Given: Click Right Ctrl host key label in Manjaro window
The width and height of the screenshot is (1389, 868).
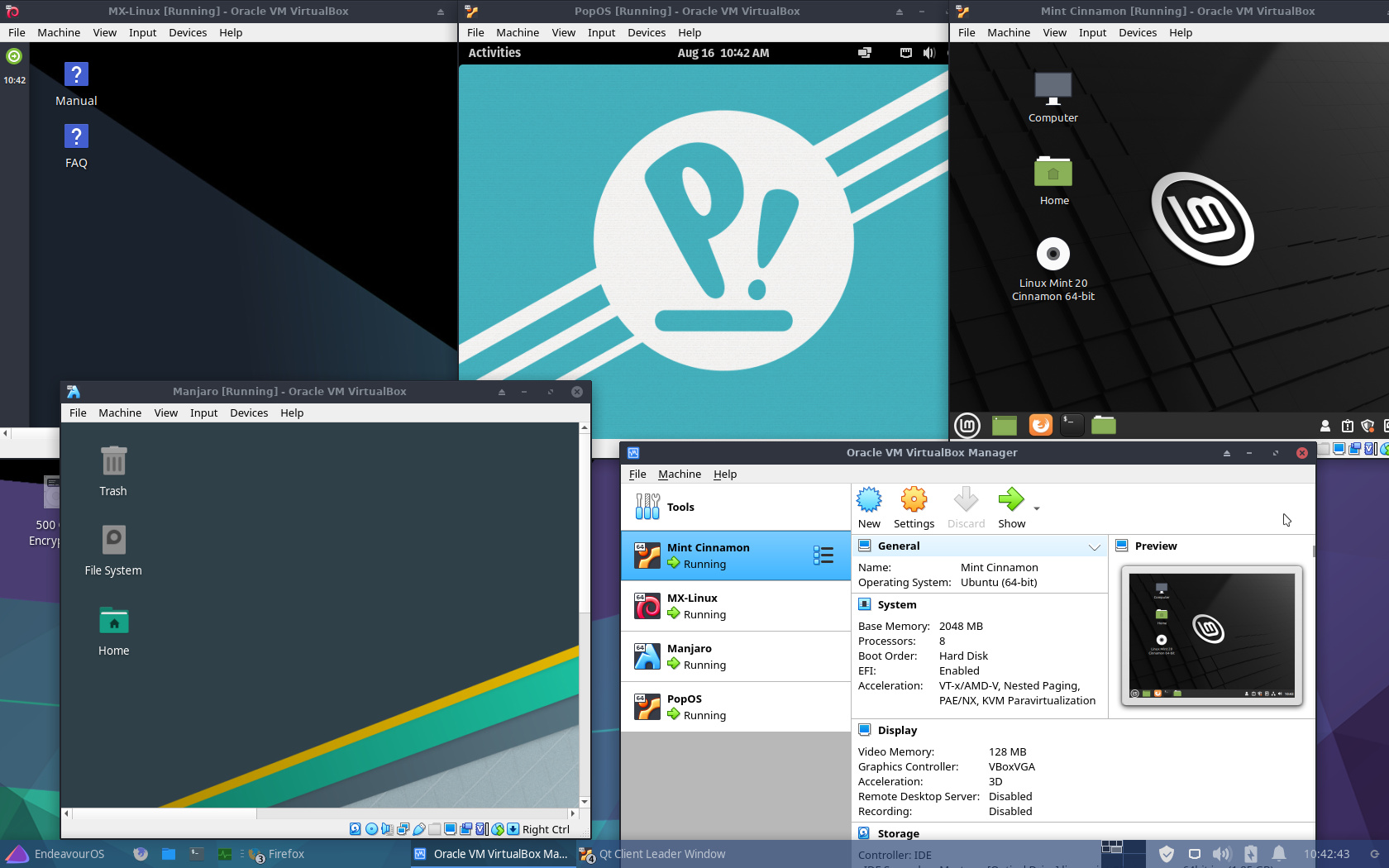Looking at the screenshot, I should coord(546,829).
